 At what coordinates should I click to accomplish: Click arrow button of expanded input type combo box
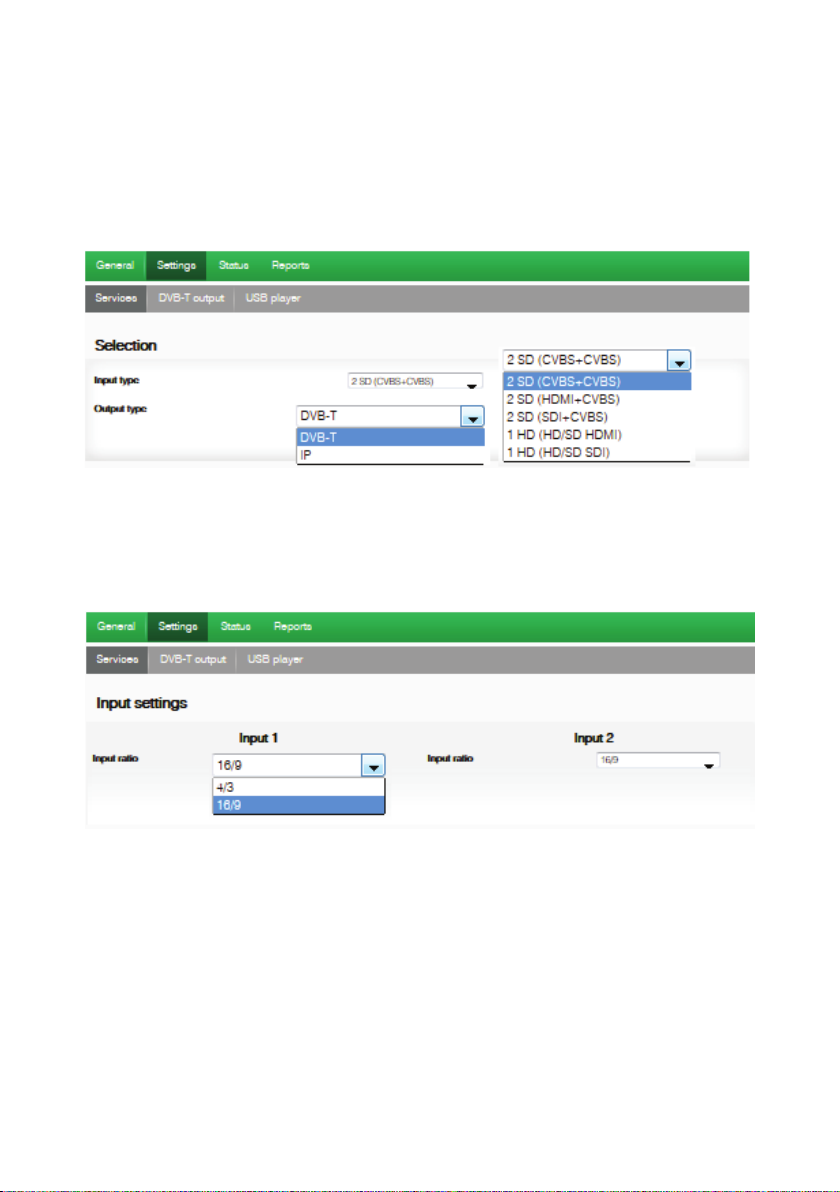click(x=679, y=360)
